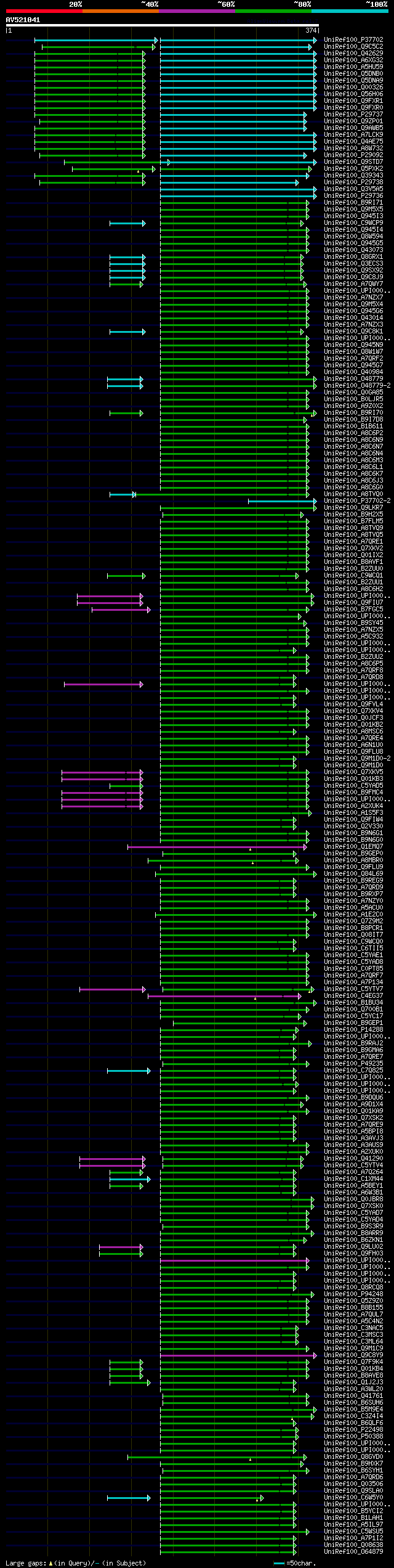Select the UniRef100_P29737 label
This screenshot has width=394, height=1568.
pos(353,114)
